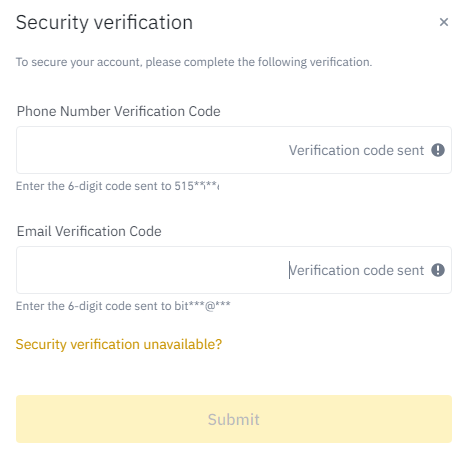Click the 'To secure your account' instruction text

[x=194, y=62]
